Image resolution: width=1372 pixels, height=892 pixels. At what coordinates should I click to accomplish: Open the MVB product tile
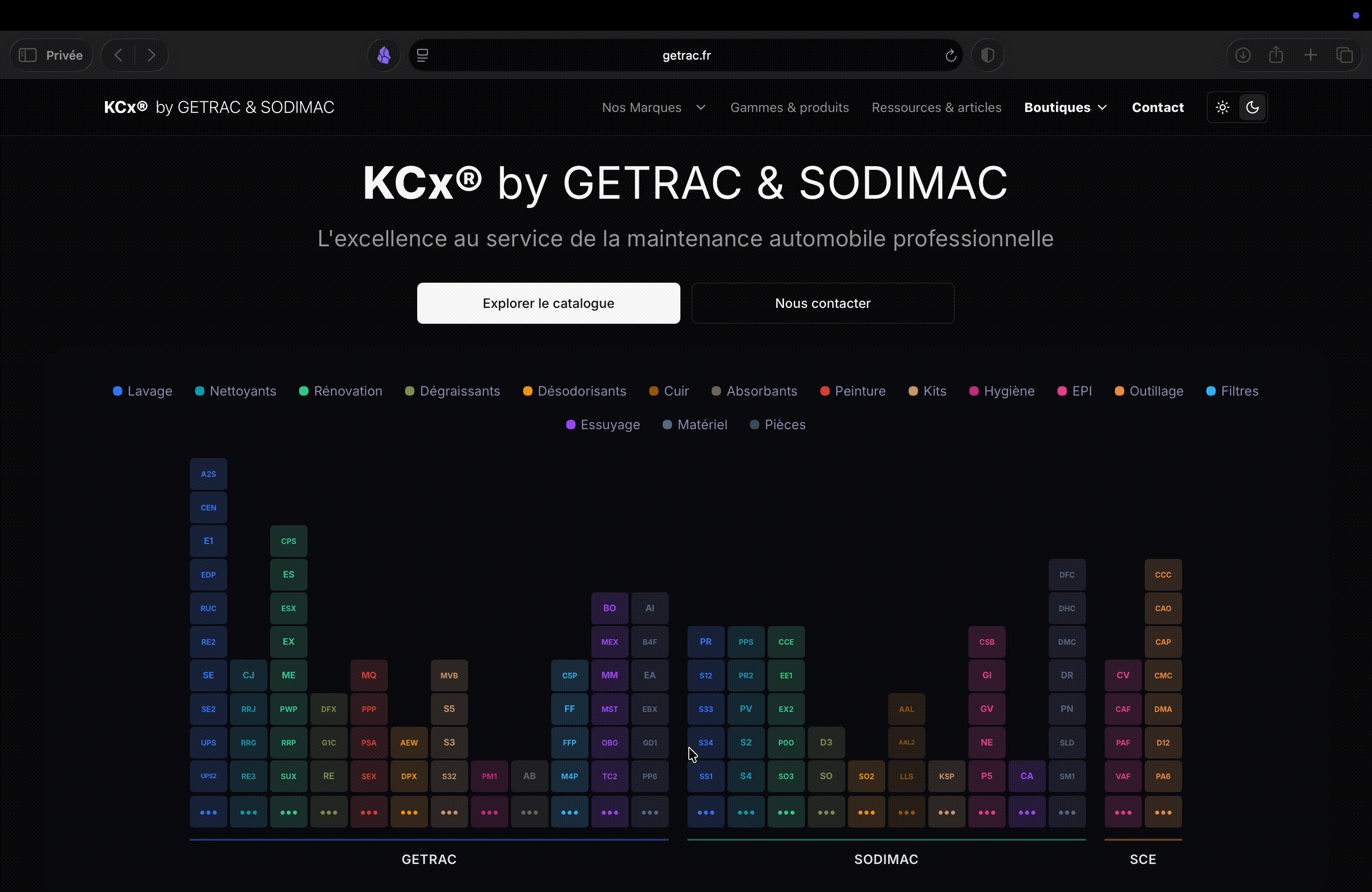coord(449,676)
